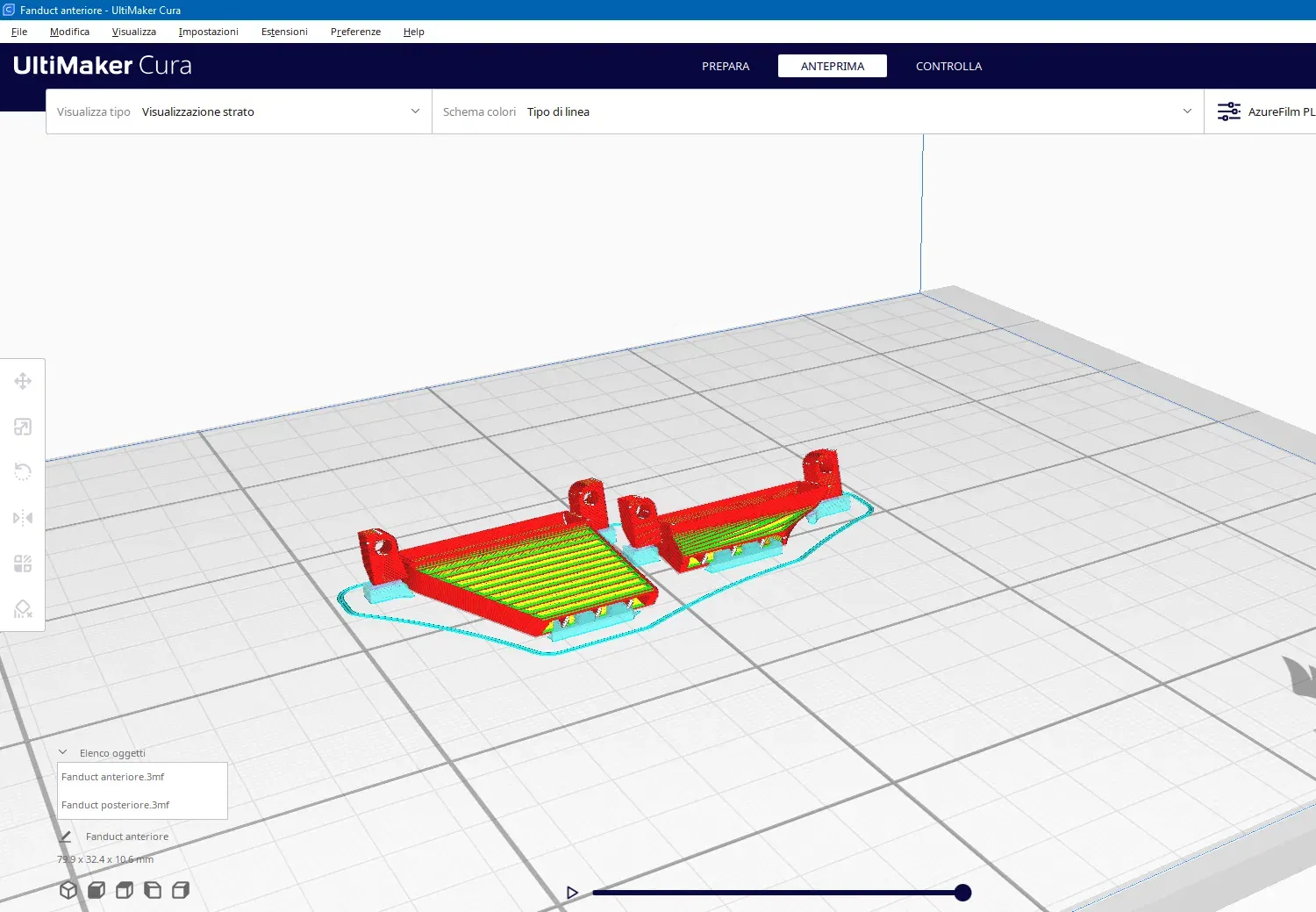Switch to the CONTROLLA stage

pyautogui.click(x=948, y=66)
